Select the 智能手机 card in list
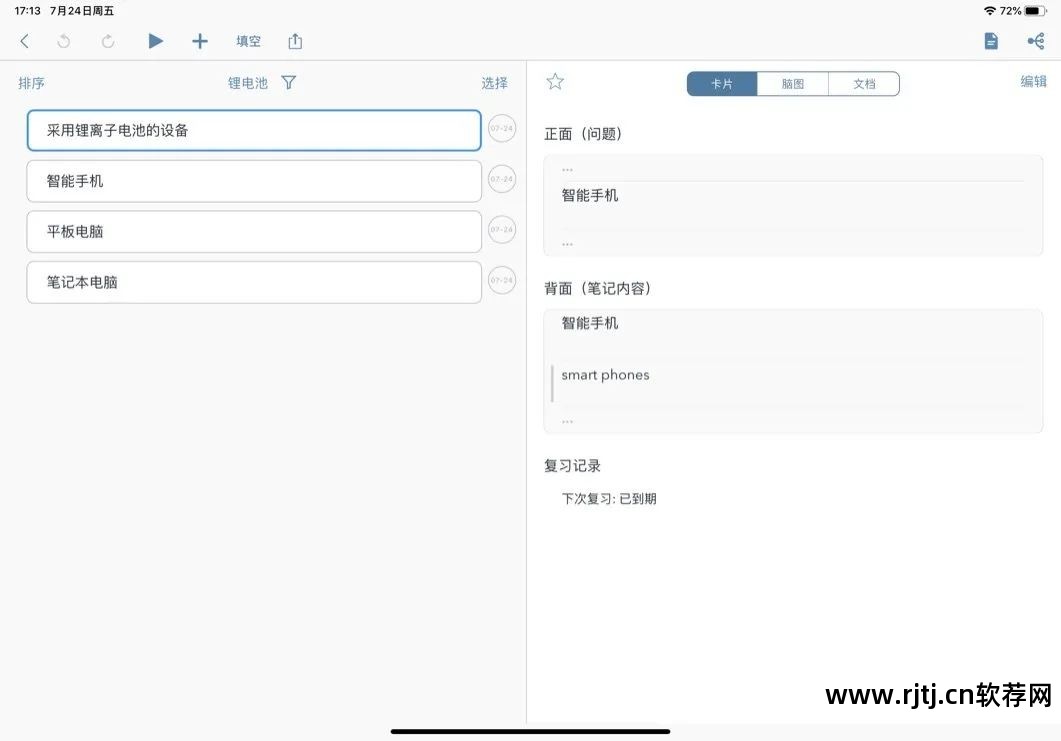Viewport: 1061px width, 741px height. tap(254, 181)
